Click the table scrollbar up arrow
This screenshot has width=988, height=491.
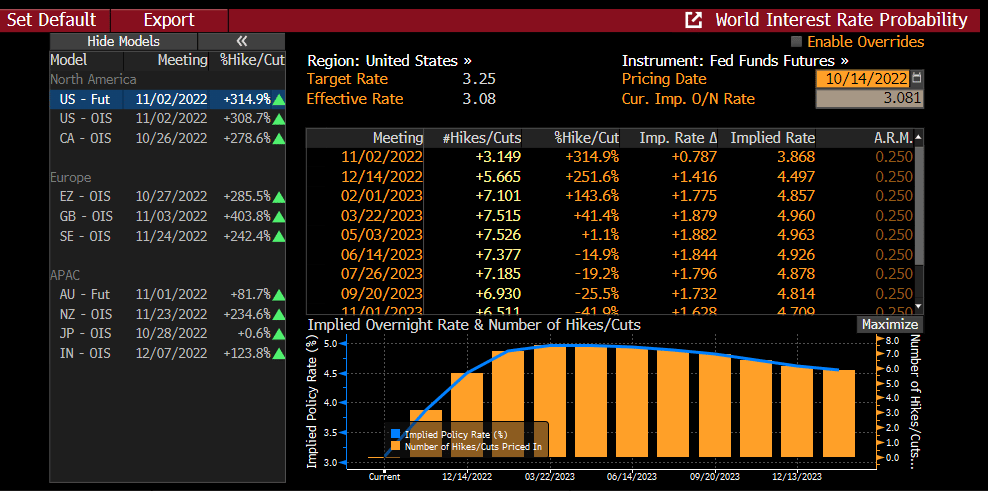coord(918,137)
